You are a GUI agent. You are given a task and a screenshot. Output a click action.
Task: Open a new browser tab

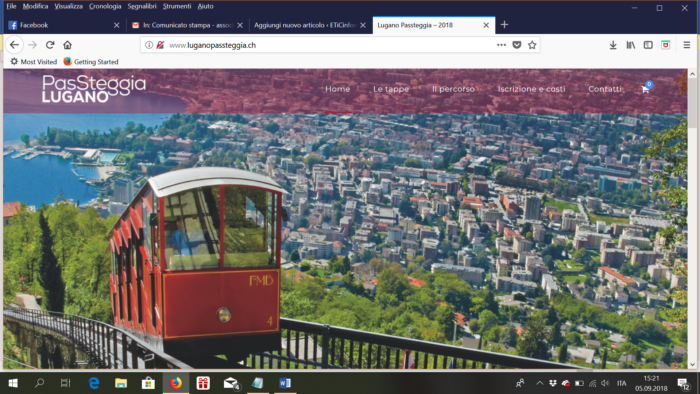(x=504, y=25)
